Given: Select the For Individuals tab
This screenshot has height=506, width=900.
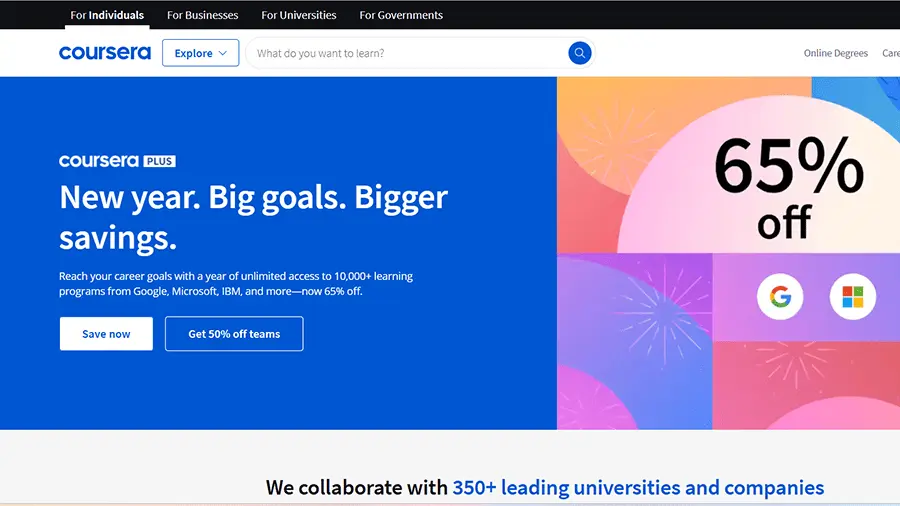Looking at the screenshot, I should coord(107,15).
